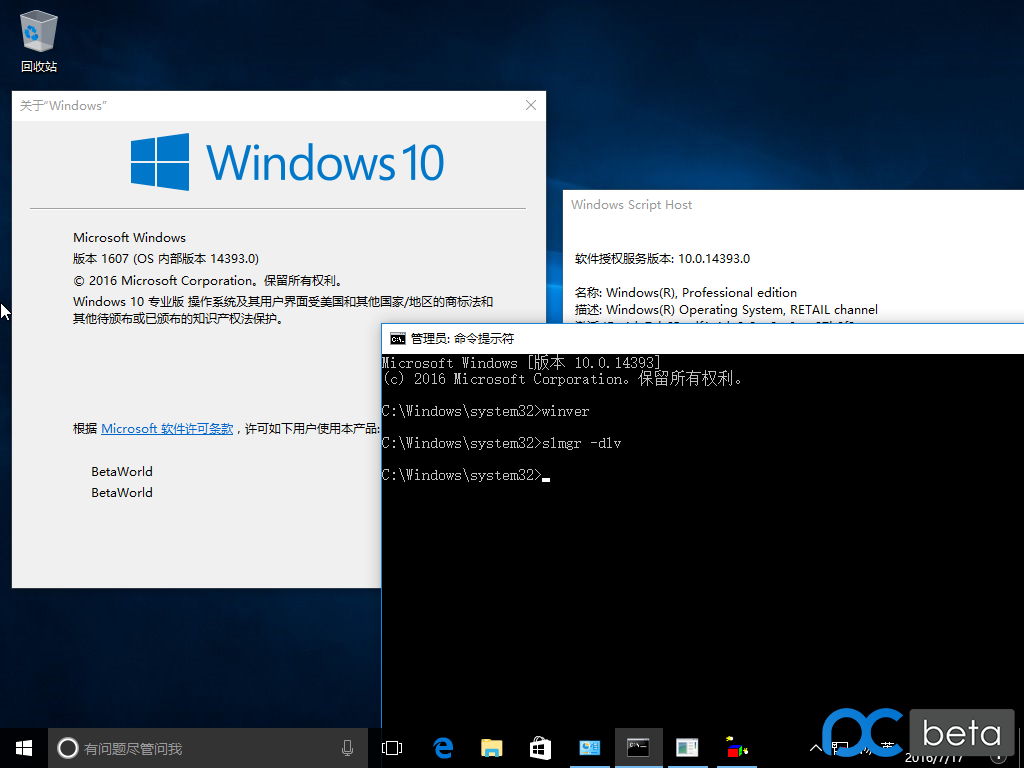
Task: Click 'Microsoft Windows' text in About dialog
Action: point(129,238)
